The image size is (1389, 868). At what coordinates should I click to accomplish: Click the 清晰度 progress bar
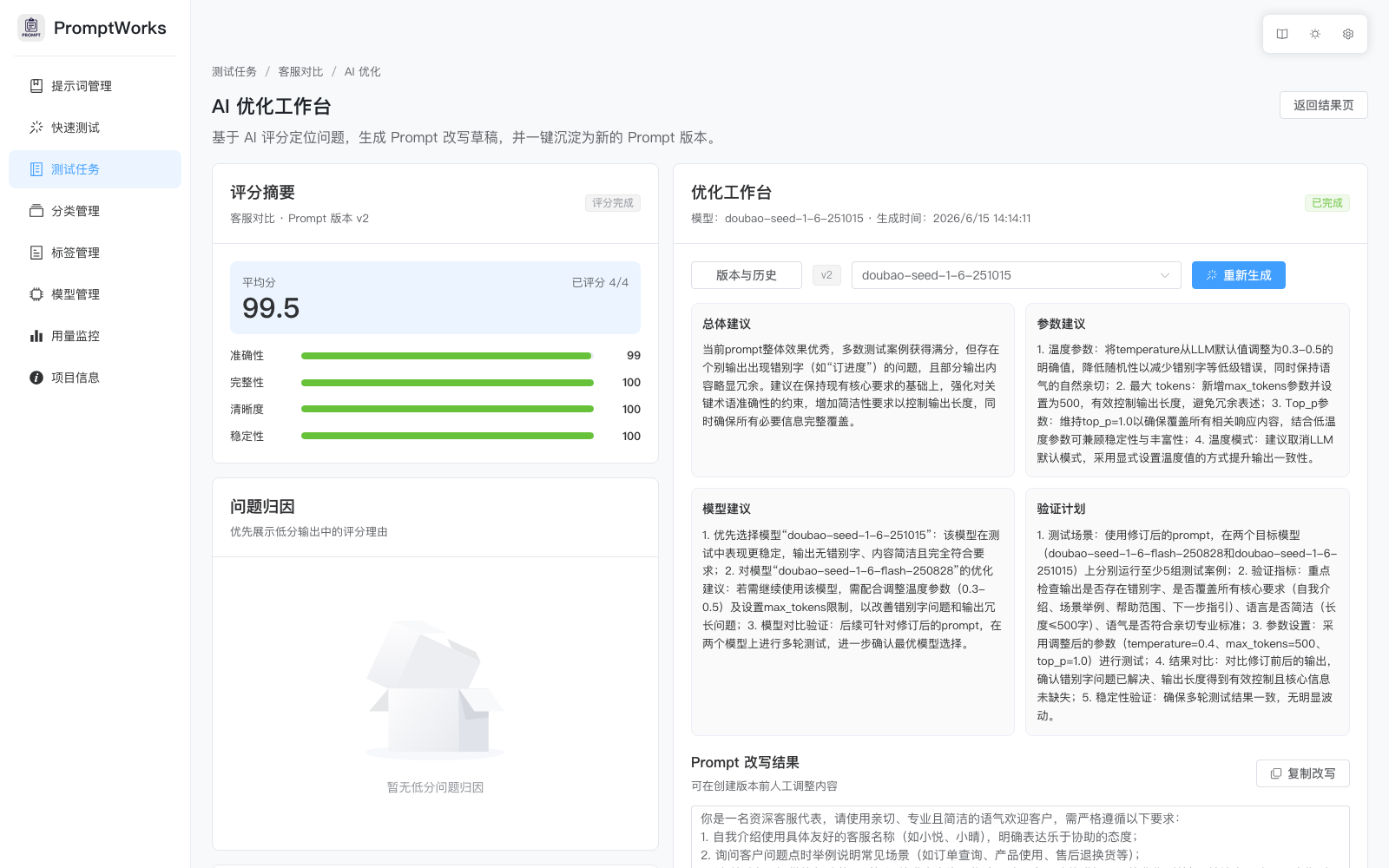coord(447,409)
